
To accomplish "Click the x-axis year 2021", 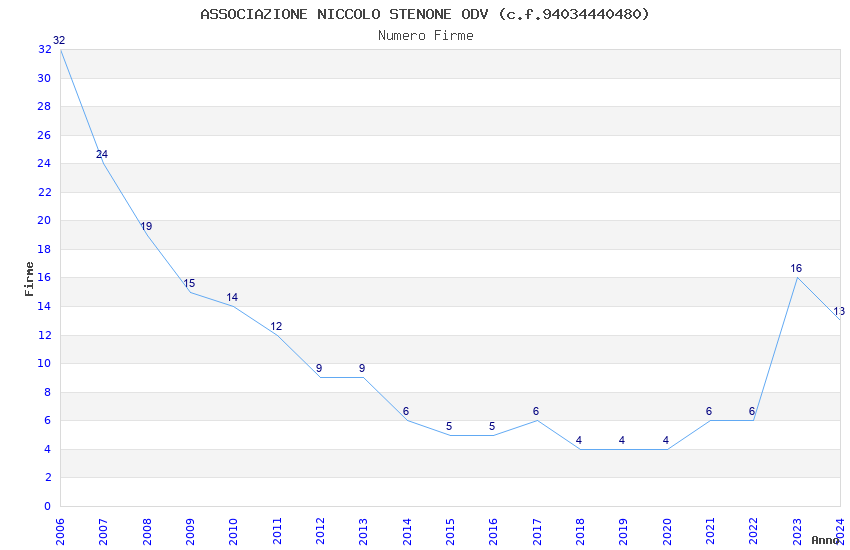I will (x=711, y=532).
